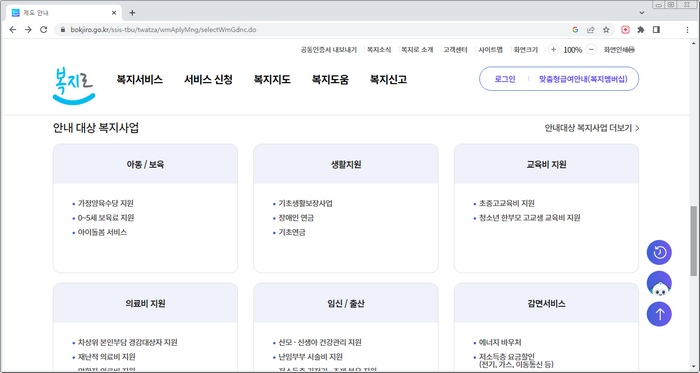Click the 복지소식 link
This screenshot has width=700, height=373.
pyautogui.click(x=379, y=50)
